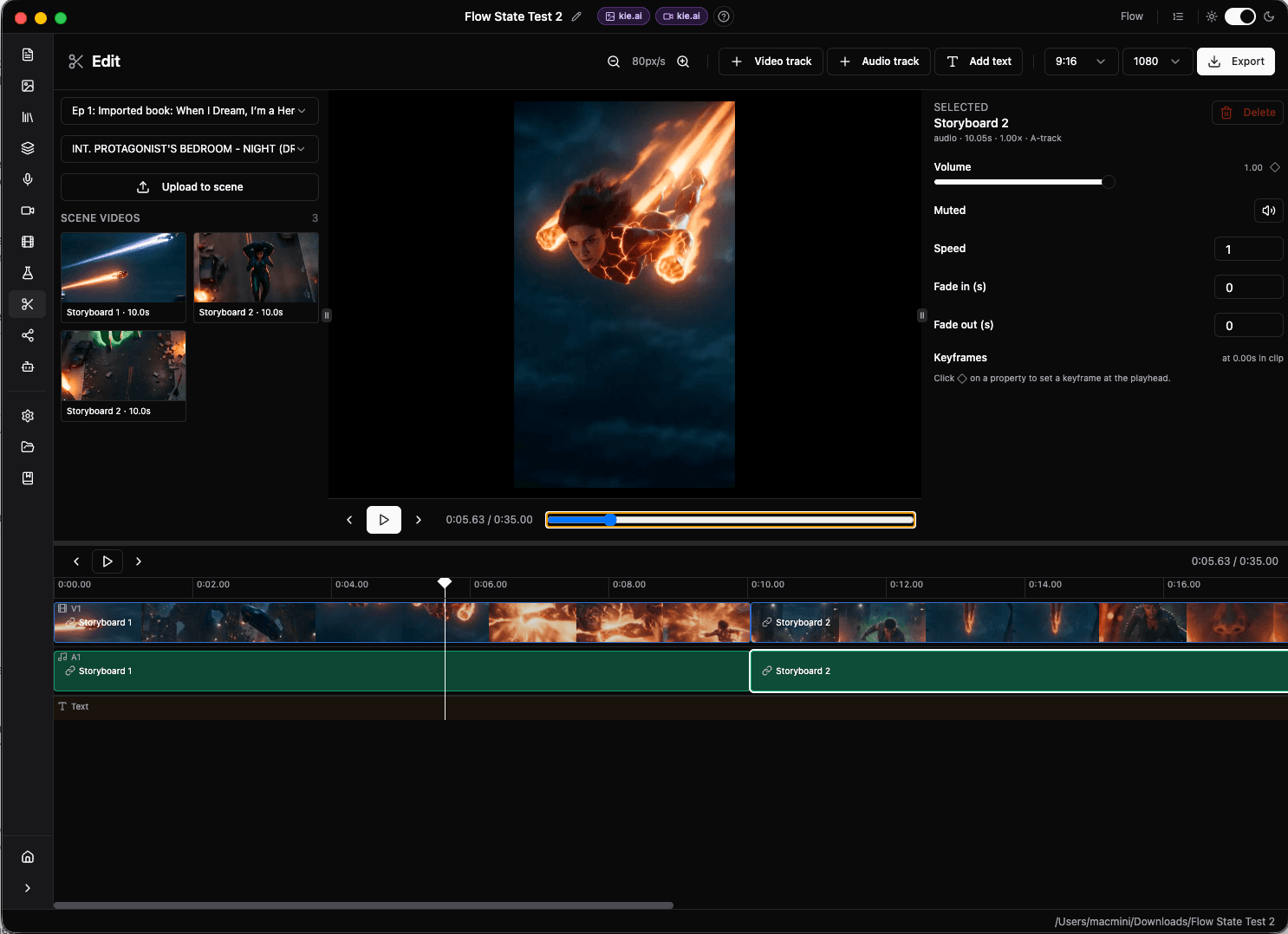1288x934 pixels.
Task: Click timeline next frame arrow
Action: pyautogui.click(x=139, y=561)
